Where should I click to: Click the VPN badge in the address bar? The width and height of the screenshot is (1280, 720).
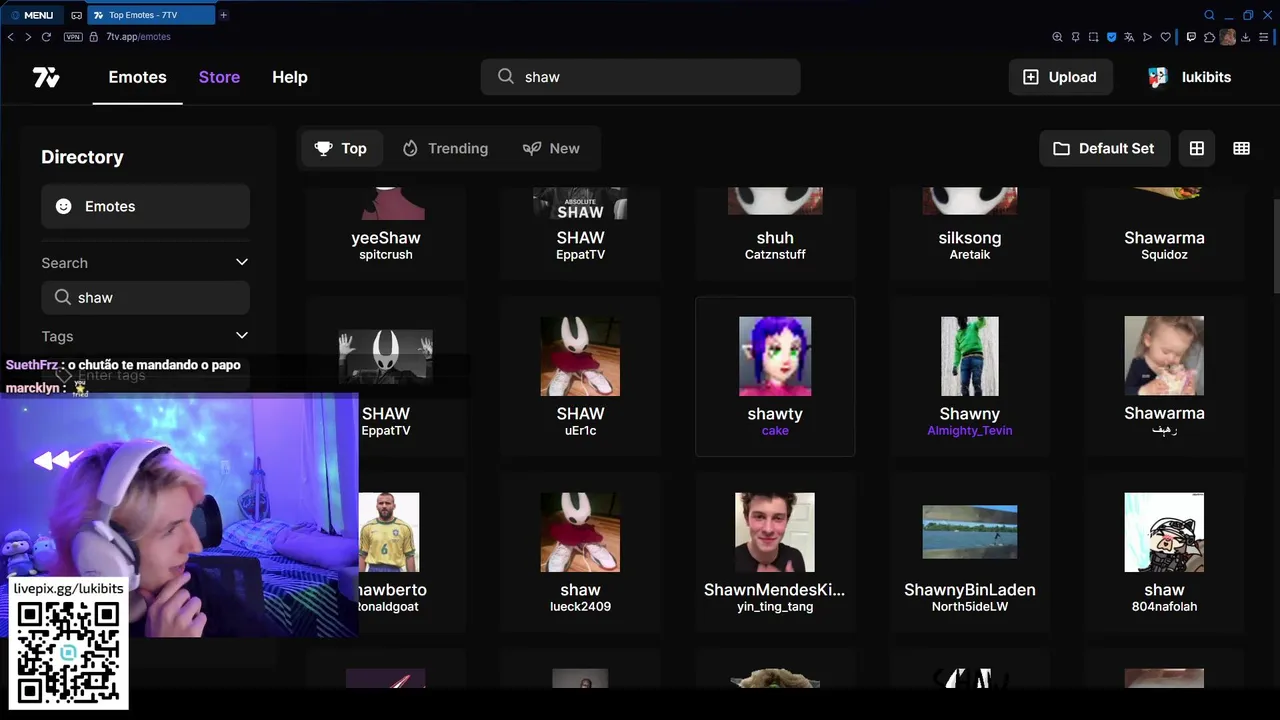pos(73,37)
